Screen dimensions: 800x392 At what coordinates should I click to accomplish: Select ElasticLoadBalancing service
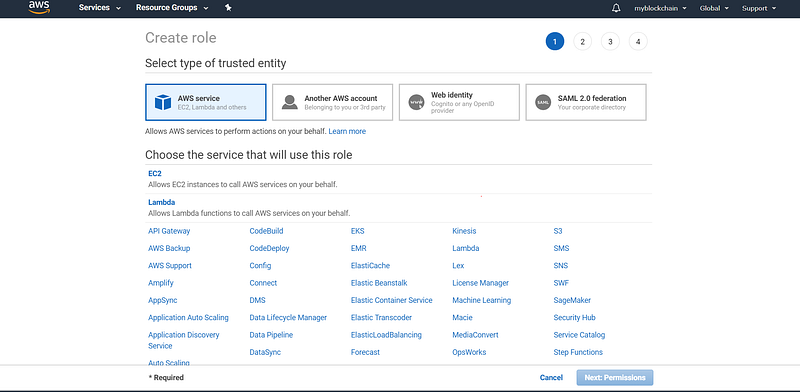(386, 335)
